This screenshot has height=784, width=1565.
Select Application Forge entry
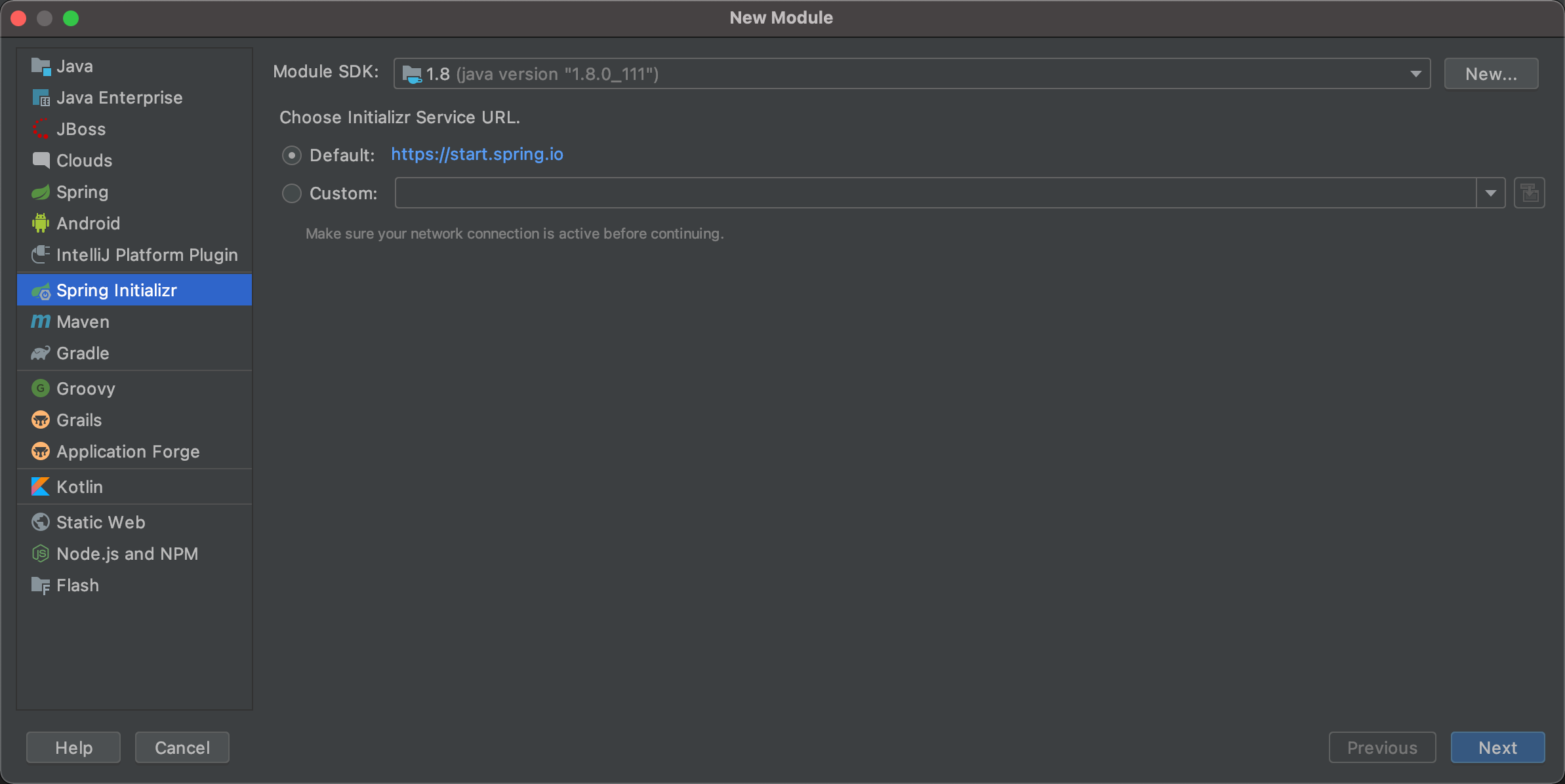(x=134, y=452)
